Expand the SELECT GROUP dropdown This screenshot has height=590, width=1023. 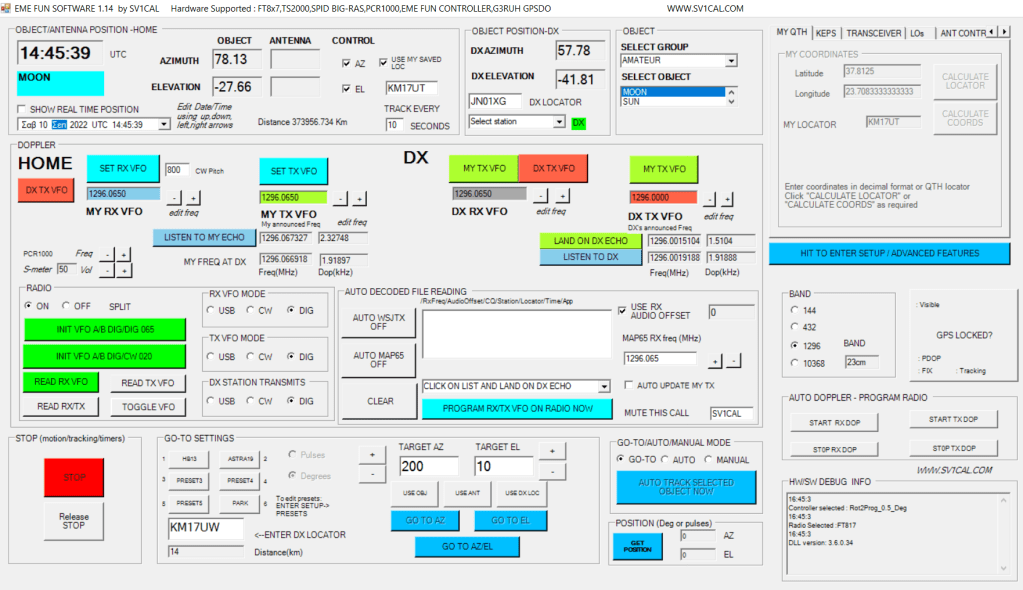tap(731, 61)
